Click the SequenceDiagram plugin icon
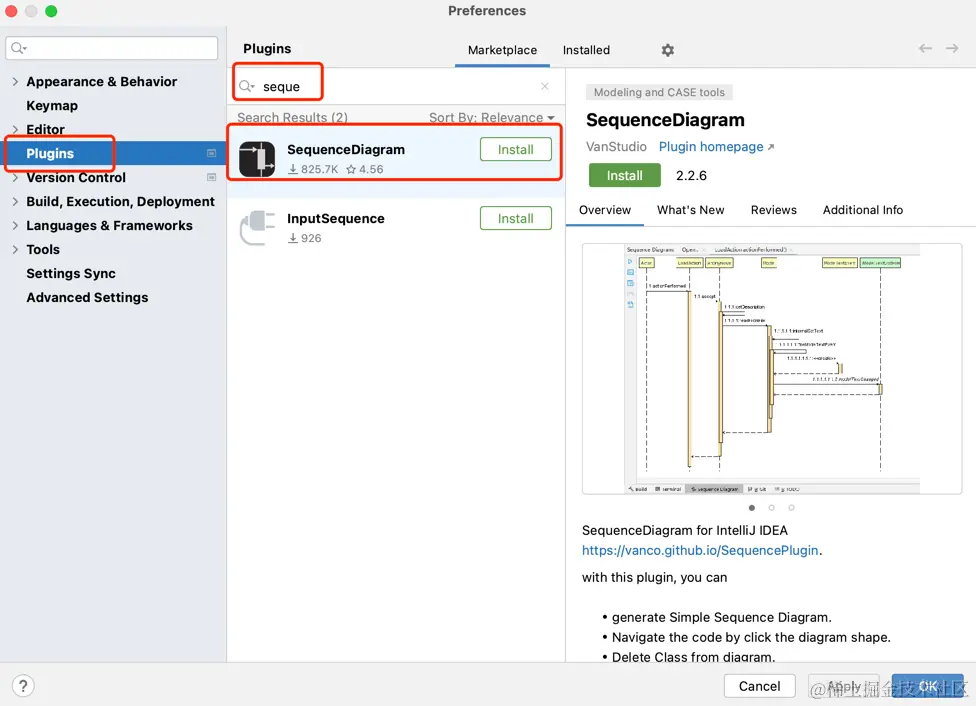This screenshot has height=706, width=976. click(257, 159)
